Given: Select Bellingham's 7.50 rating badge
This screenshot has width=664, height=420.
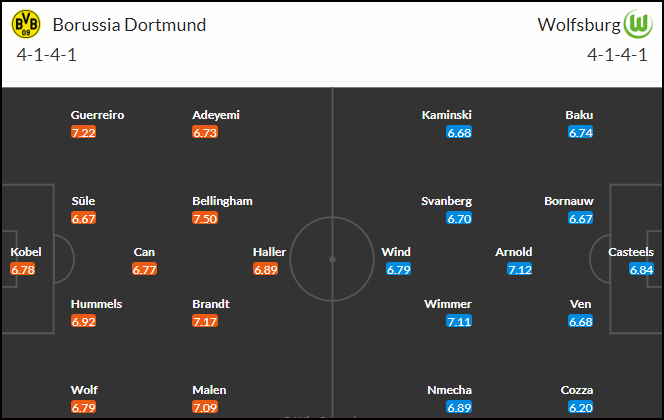Looking at the screenshot, I should (x=205, y=218).
